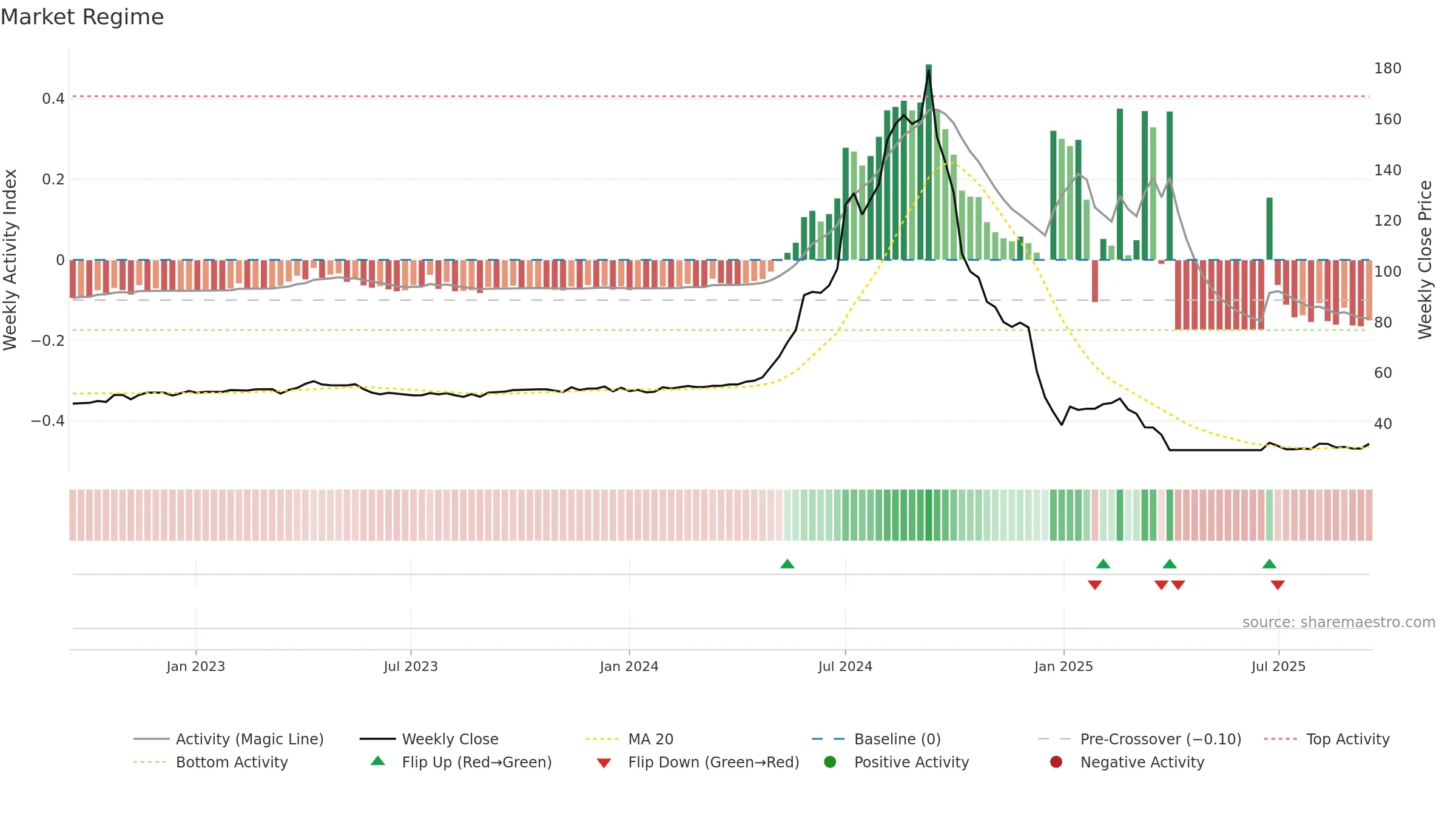
Task: Click the 0.2 activity axis tick
Action: click(x=53, y=179)
